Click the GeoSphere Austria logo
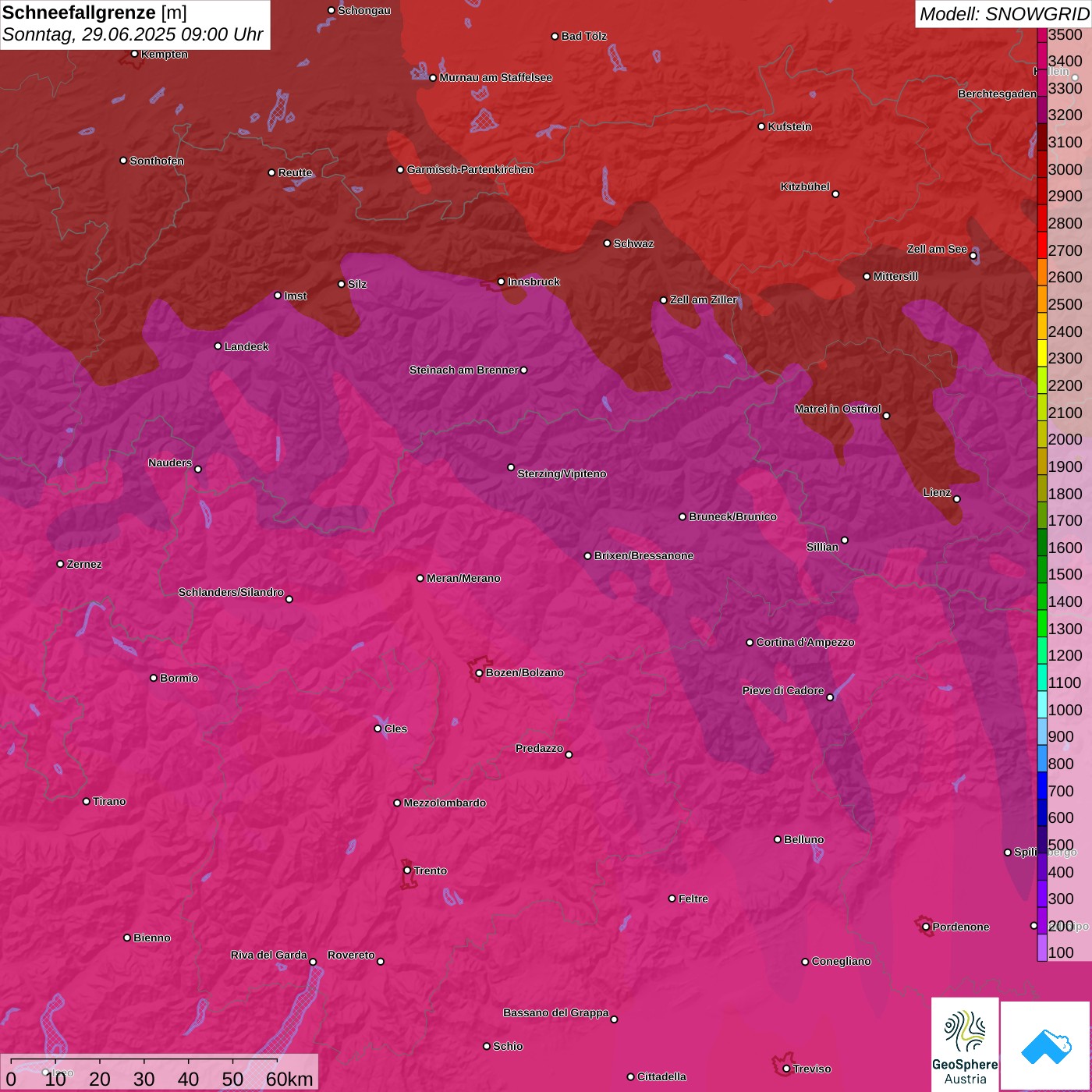This screenshot has height=1092, width=1092. 965,1044
